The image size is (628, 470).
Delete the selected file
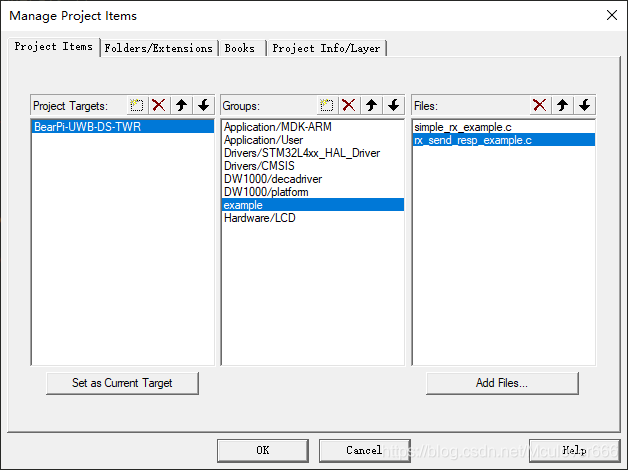[540, 105]
